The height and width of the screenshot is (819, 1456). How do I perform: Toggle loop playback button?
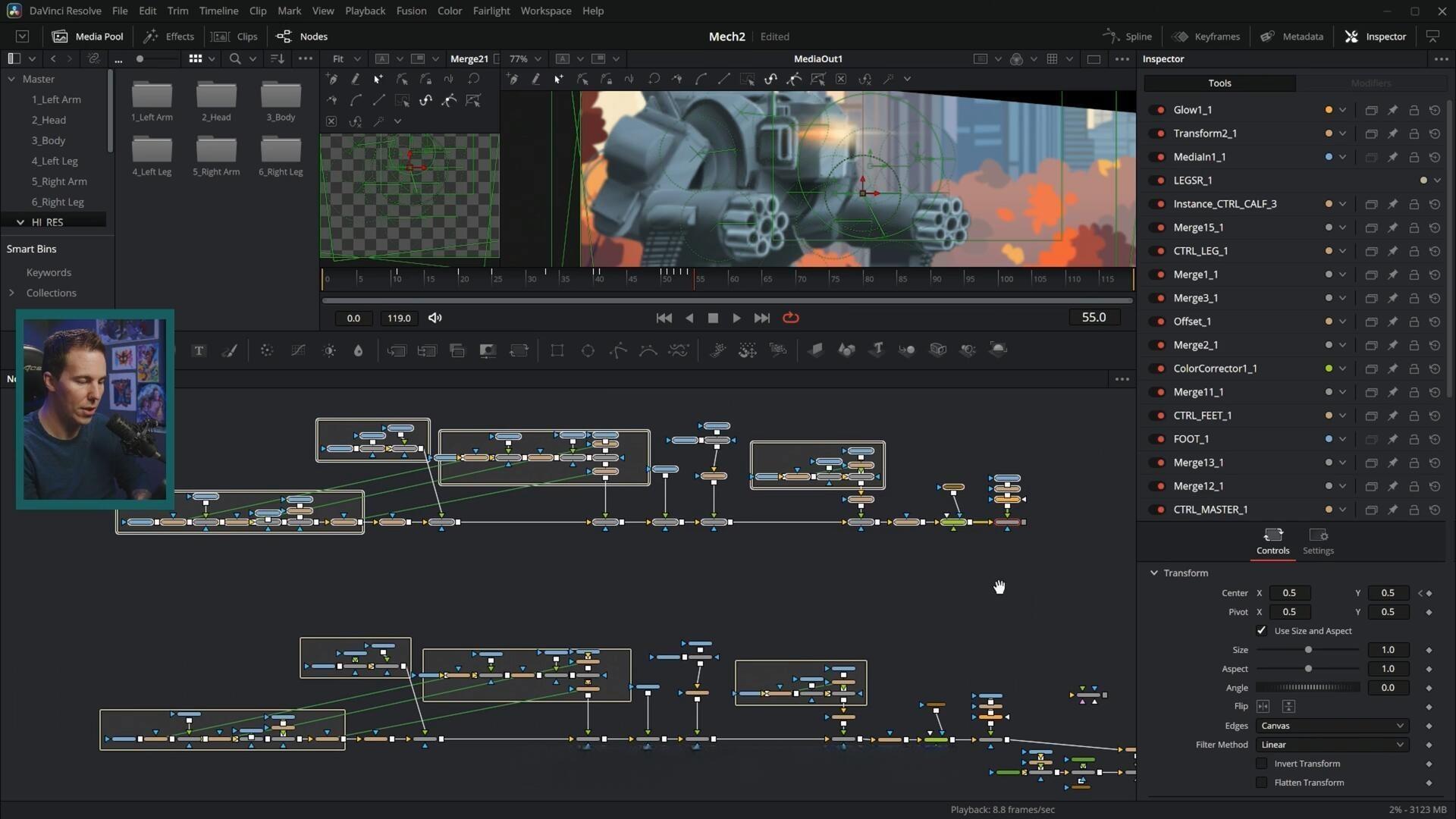(x=791, y=318)
